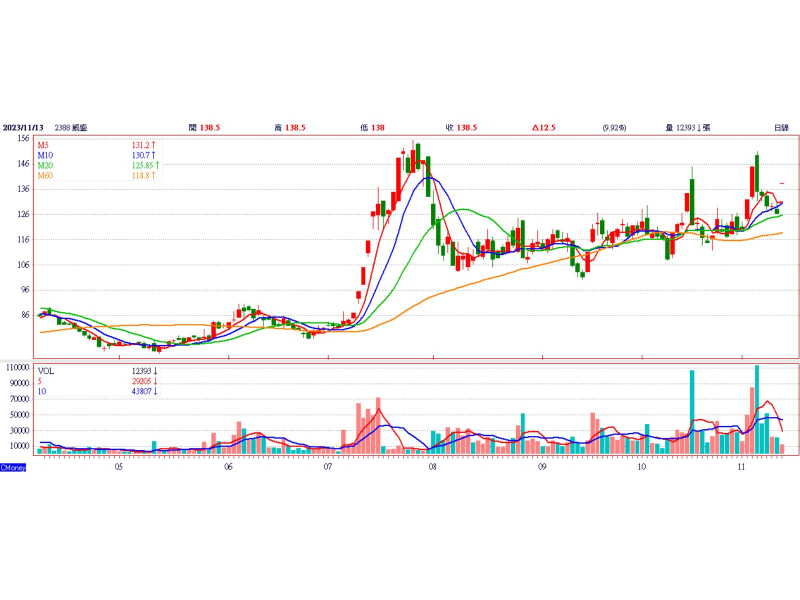Click the M5 moving average legend label
The height and width of the screenshot is (600, 800).
coord(44,145)
